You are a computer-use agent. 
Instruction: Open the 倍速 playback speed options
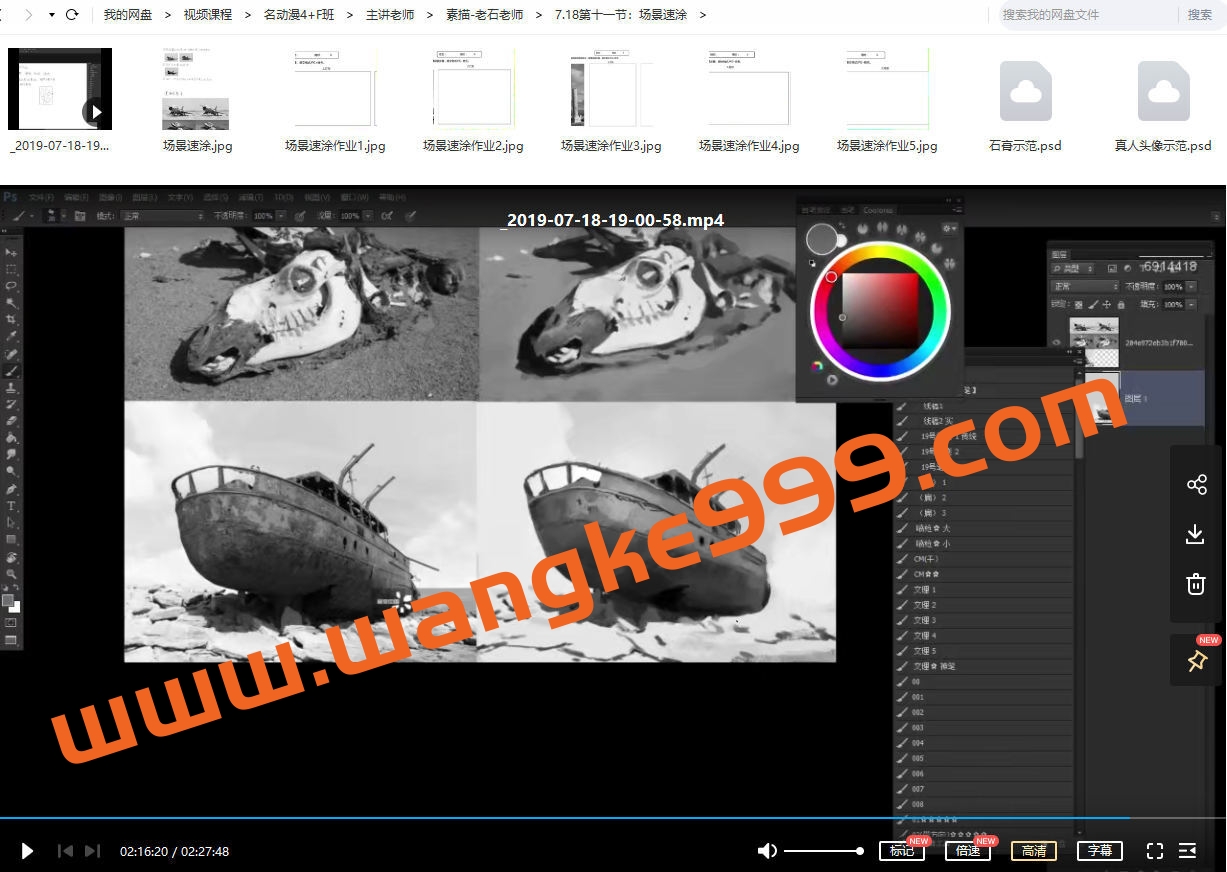click(x=967, y=850)
